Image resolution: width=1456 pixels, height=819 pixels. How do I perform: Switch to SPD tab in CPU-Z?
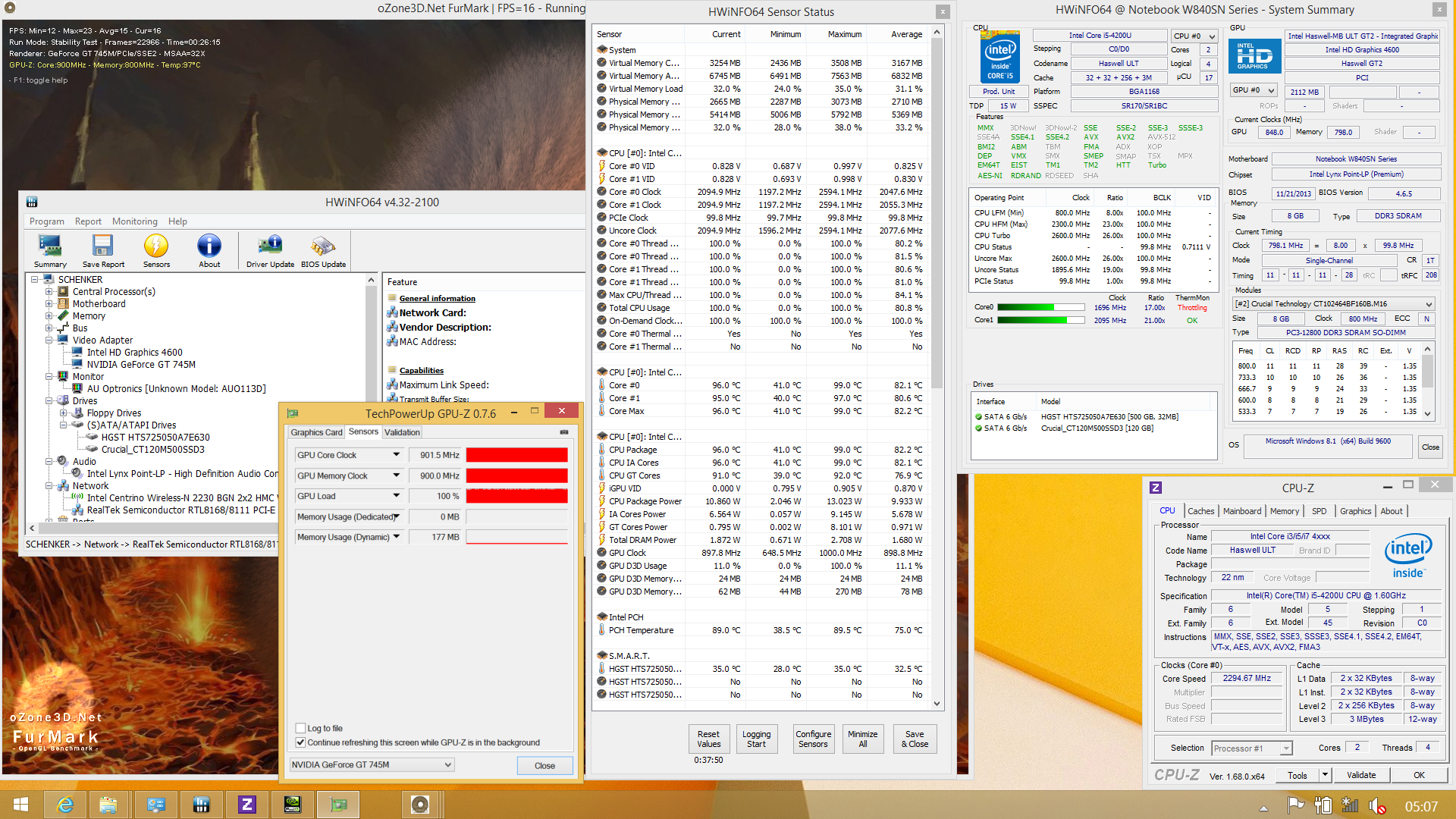(x=1319, y=511)
